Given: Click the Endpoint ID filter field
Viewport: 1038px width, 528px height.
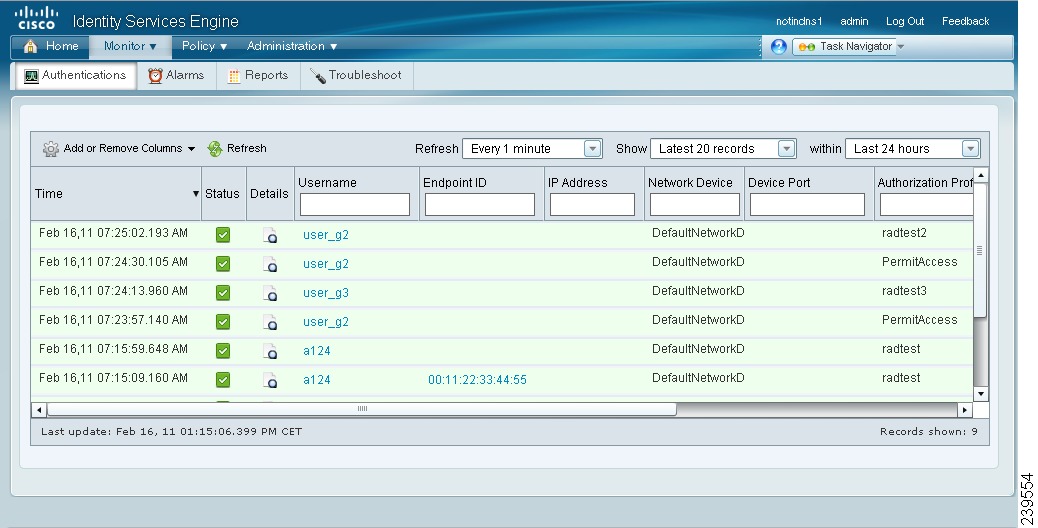Looking at the screenshot, I should pyautogui.click(x=480, y=204).
